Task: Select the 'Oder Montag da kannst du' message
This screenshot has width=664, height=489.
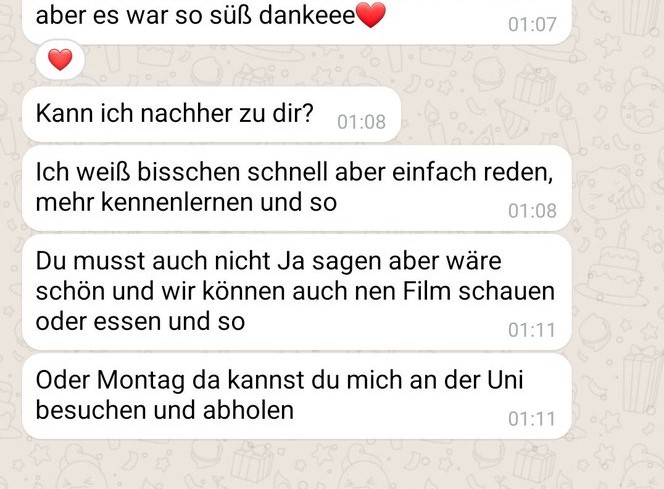Action: click(x=297, y=396)
